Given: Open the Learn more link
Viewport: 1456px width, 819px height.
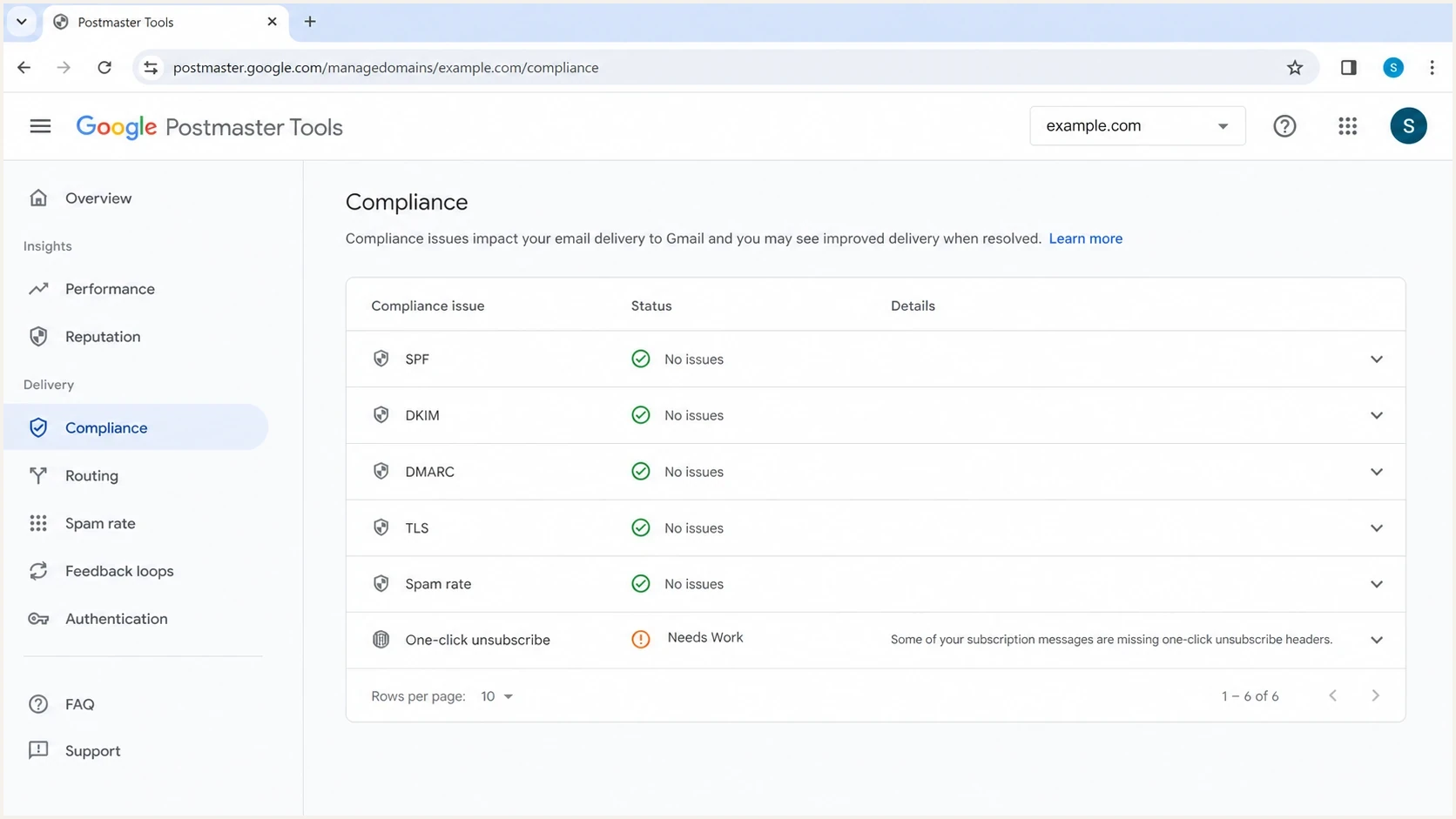Looking at the screenshot, I should 1085,238.
